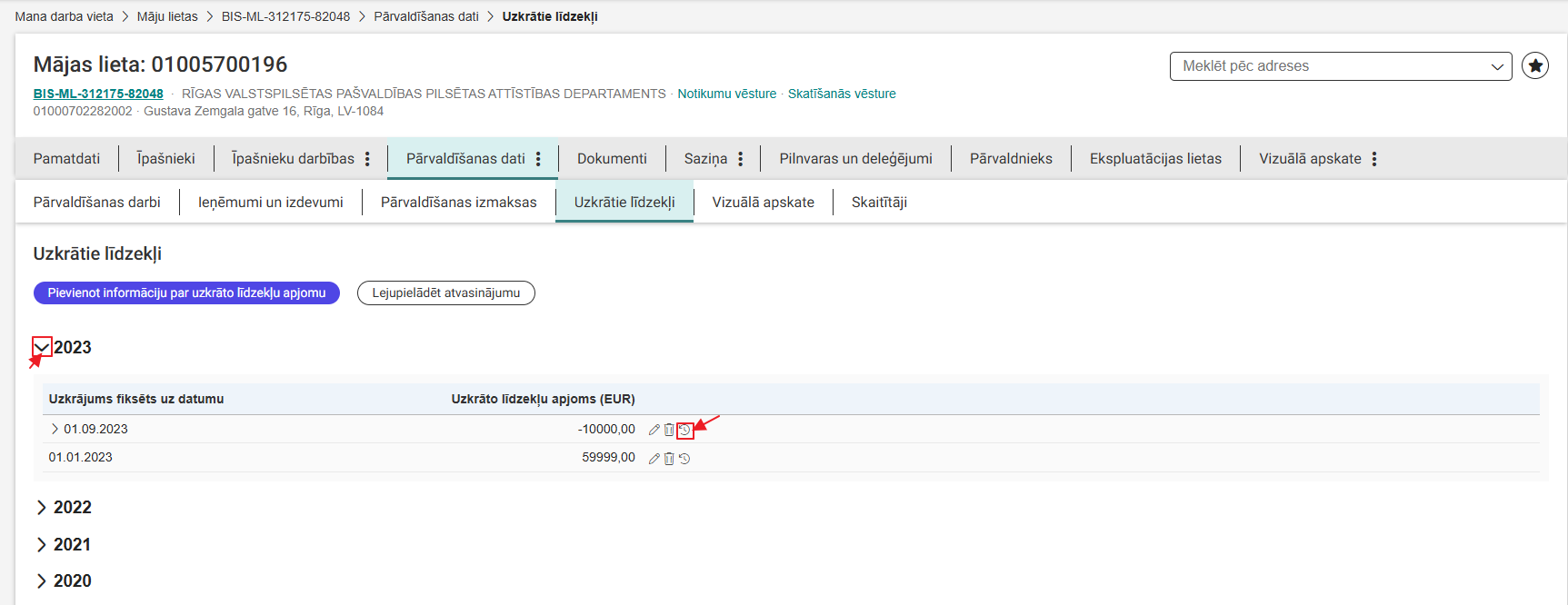Delete the 01.01.2023 record via trash icon
The height and width of the screenshot is (605, 1568).
pyautogui.click(x=669, y=459)
